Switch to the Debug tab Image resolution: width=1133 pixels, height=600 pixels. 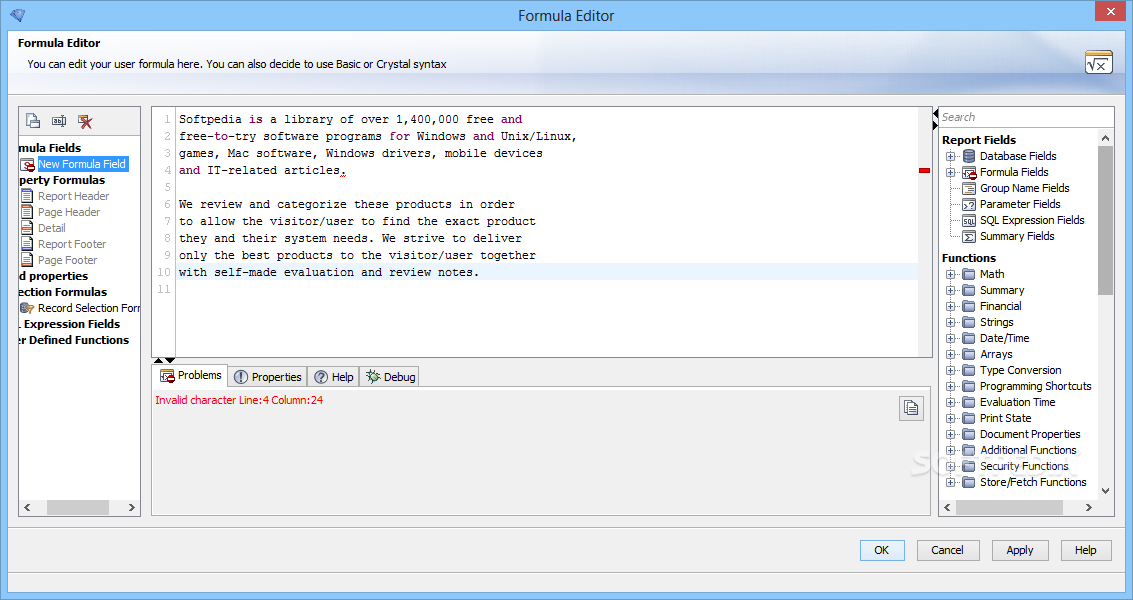pos(389,377)
